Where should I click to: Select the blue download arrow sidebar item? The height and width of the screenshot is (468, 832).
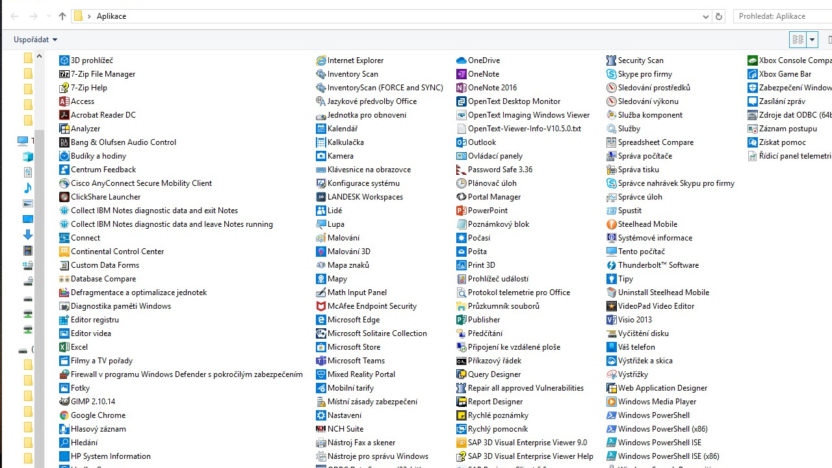pyautogui.click(x=28, y=234)
